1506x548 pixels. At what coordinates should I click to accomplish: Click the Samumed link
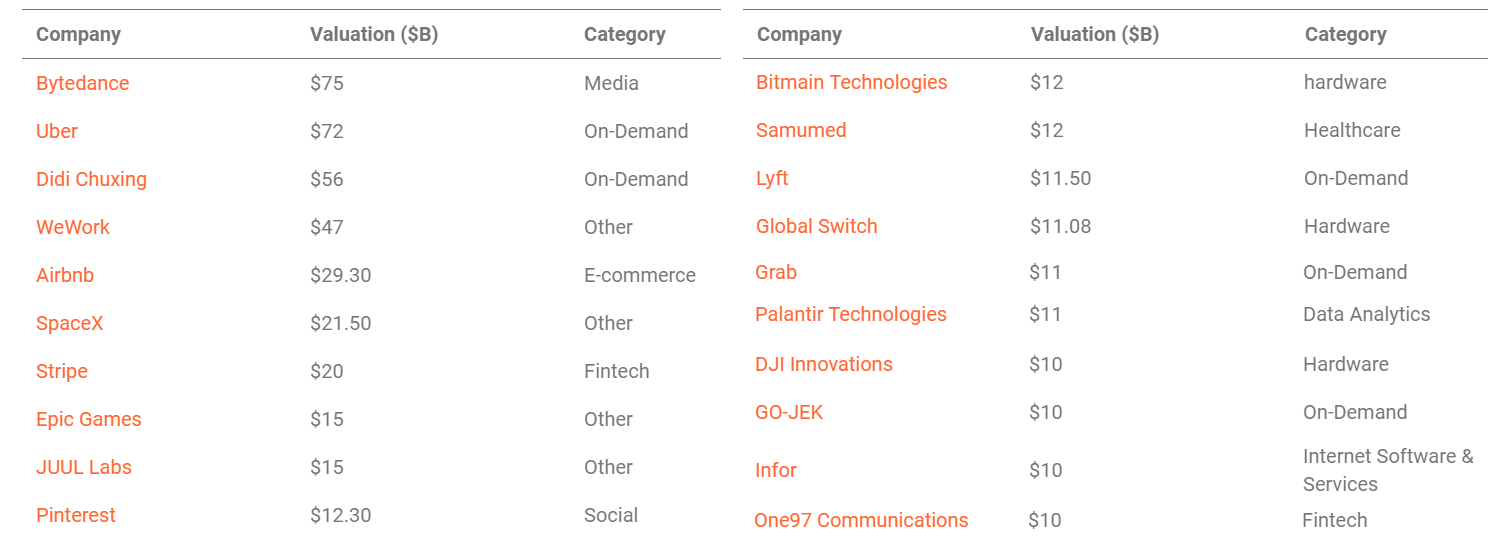(801, 130)
